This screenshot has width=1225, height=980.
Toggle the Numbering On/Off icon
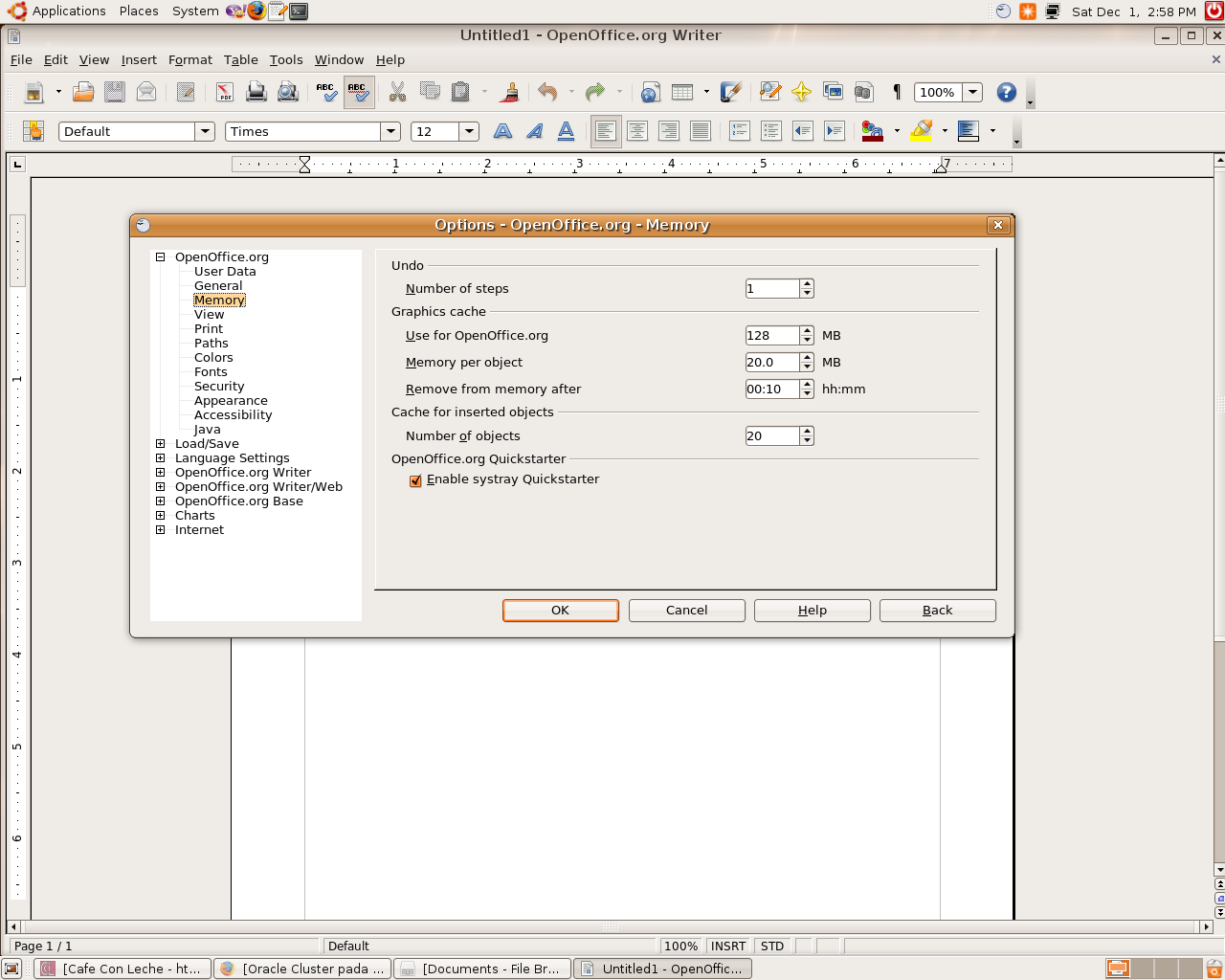tap(740, 131)
